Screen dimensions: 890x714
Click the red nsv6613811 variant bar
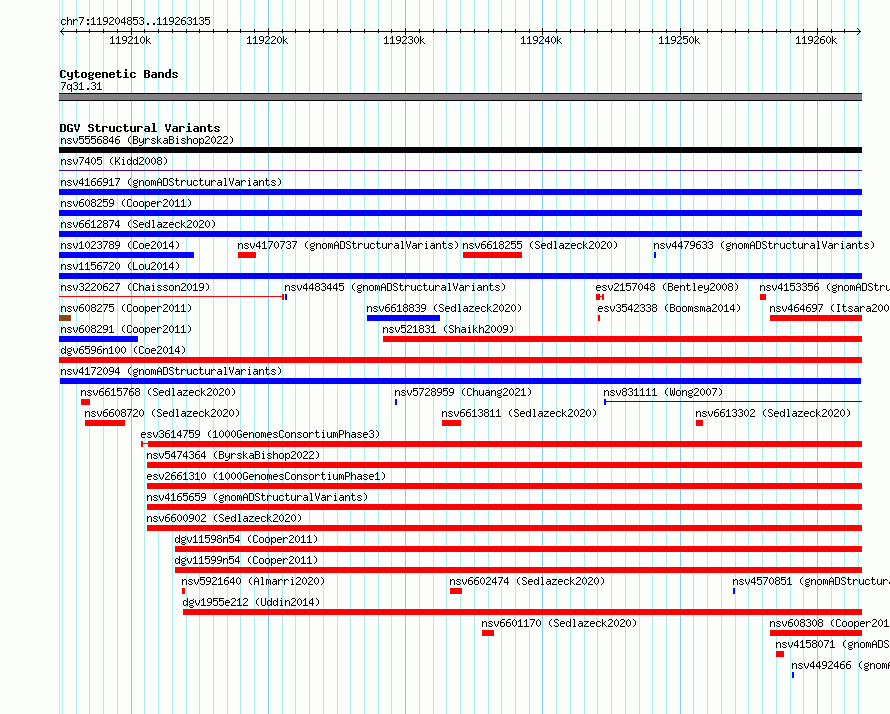click(451, 423)
